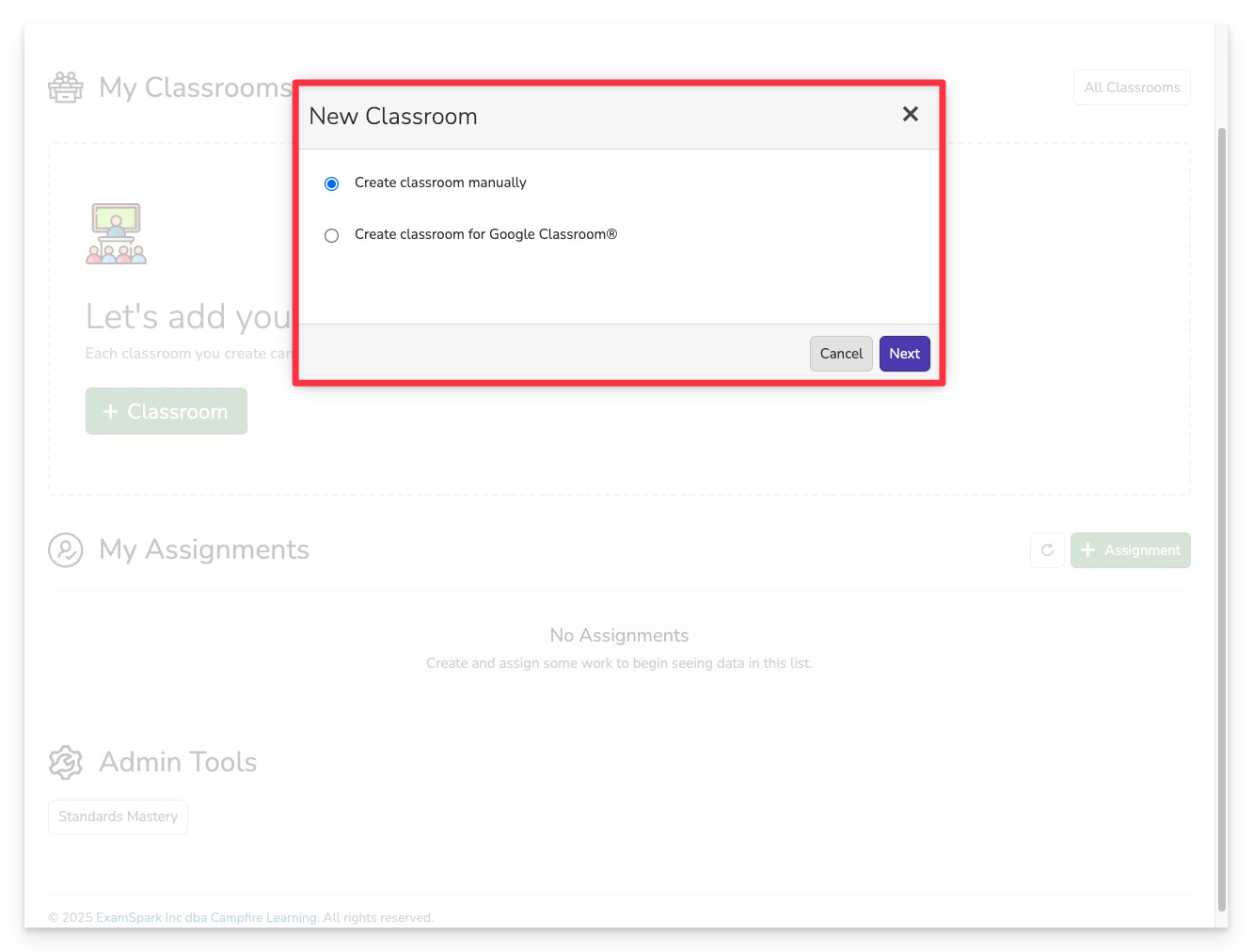Choose Create classroom for Google Classroom radio
Screen dimensions: 1253x952
(x=331, y=235)
